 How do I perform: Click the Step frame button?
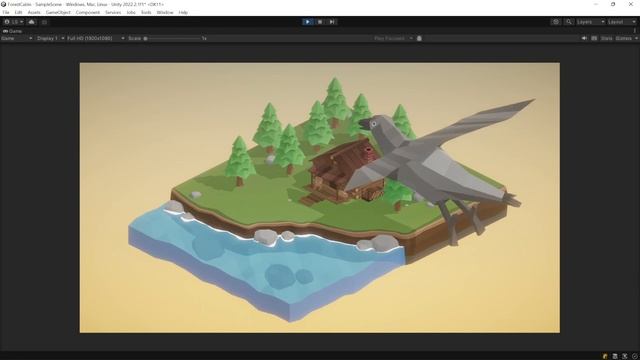click(332, 22)
